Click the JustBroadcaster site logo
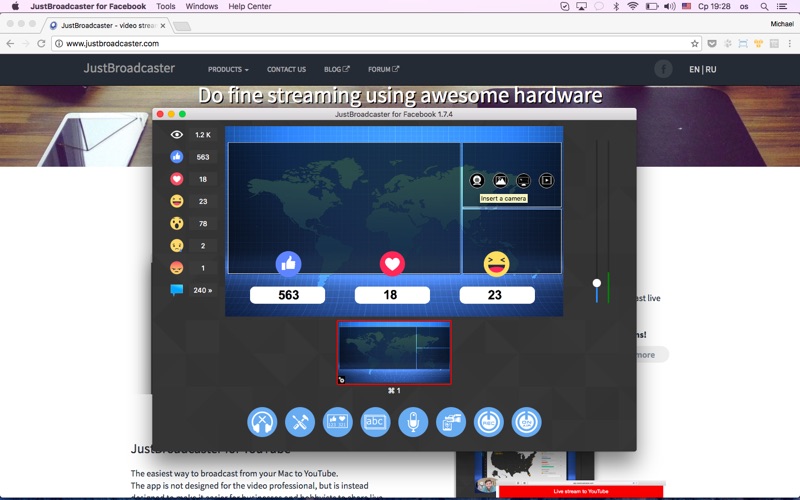This screenshot has height=500, width=800. coord(129,68)
